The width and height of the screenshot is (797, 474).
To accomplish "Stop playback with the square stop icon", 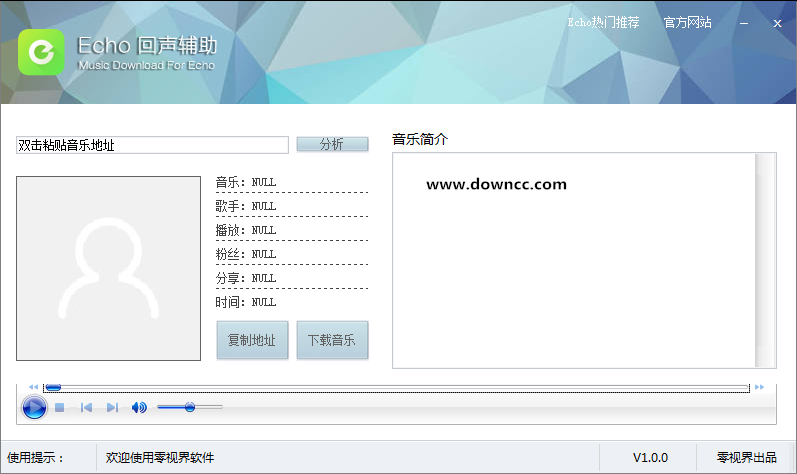I will tap(59, 407).
